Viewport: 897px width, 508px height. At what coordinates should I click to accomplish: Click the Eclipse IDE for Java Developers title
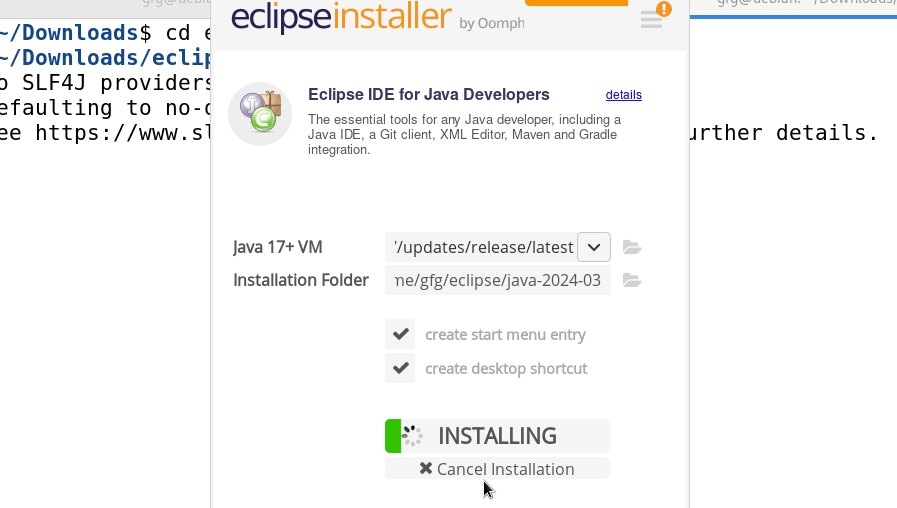(428, 94)
